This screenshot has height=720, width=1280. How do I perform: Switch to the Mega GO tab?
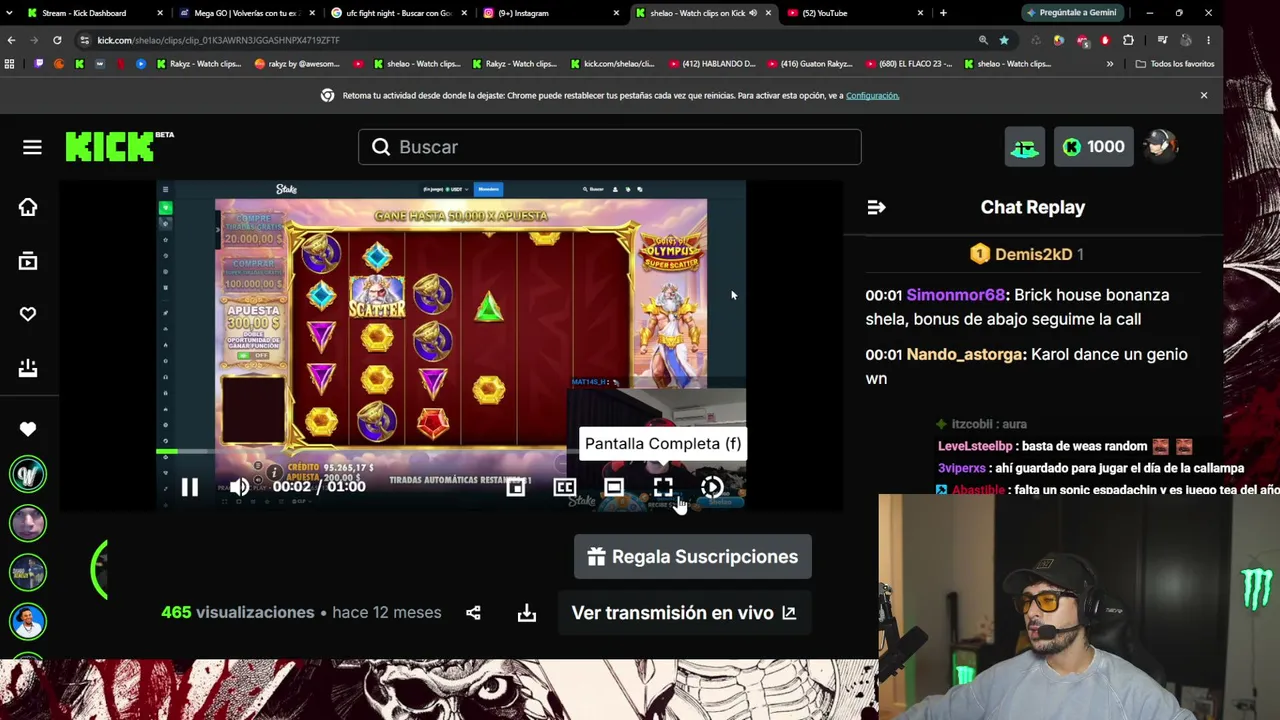245,13
